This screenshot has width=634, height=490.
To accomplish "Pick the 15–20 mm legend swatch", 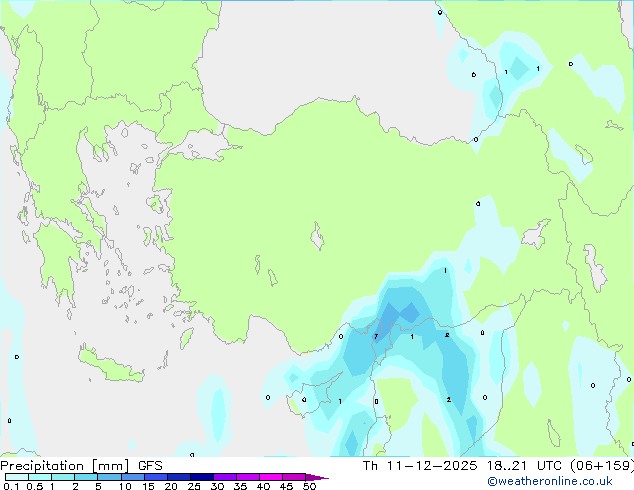I will (x=155, y=477).
